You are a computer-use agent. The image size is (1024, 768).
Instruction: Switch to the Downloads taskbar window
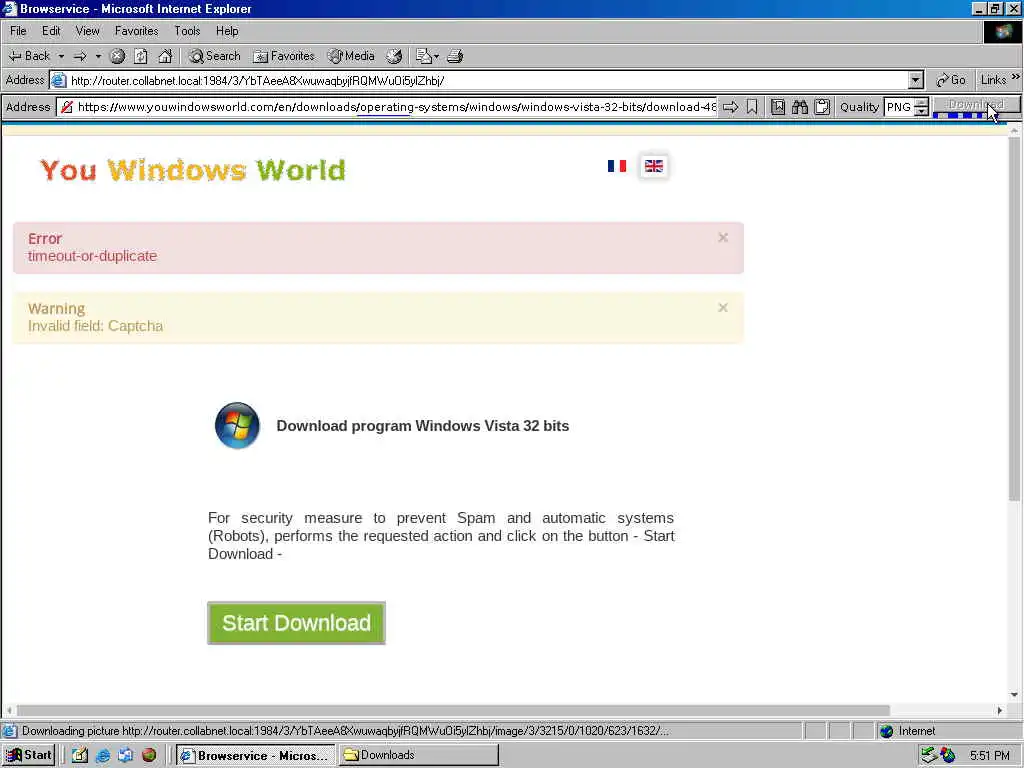[x=419, y=756]
